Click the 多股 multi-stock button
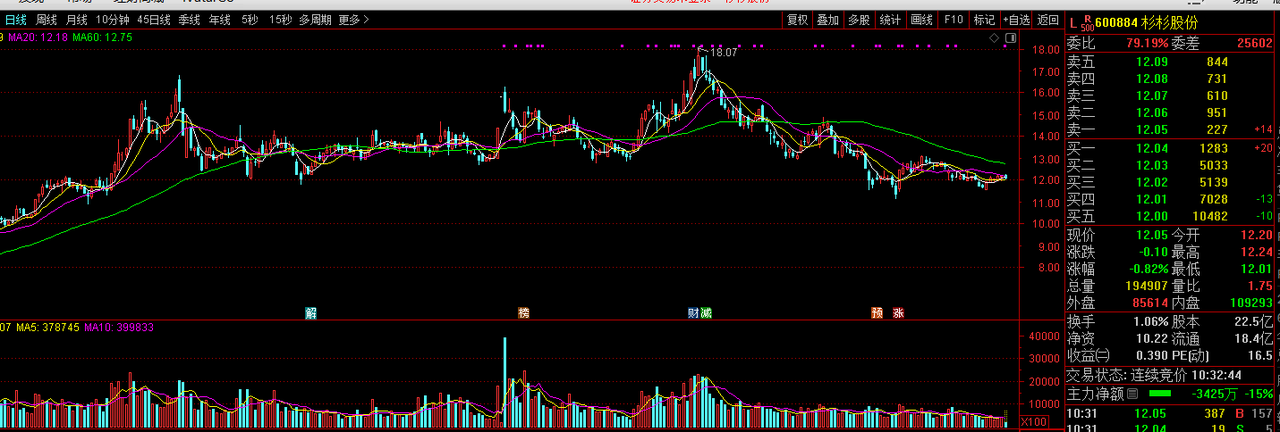The height and width of the screenshot is (432, 1280). click(859, 19)
